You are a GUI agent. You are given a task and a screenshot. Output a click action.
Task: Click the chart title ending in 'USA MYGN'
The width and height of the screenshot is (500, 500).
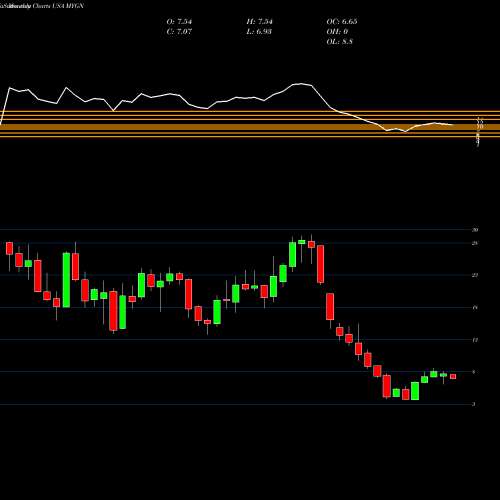pyautogui.click(x=42, y=6)
